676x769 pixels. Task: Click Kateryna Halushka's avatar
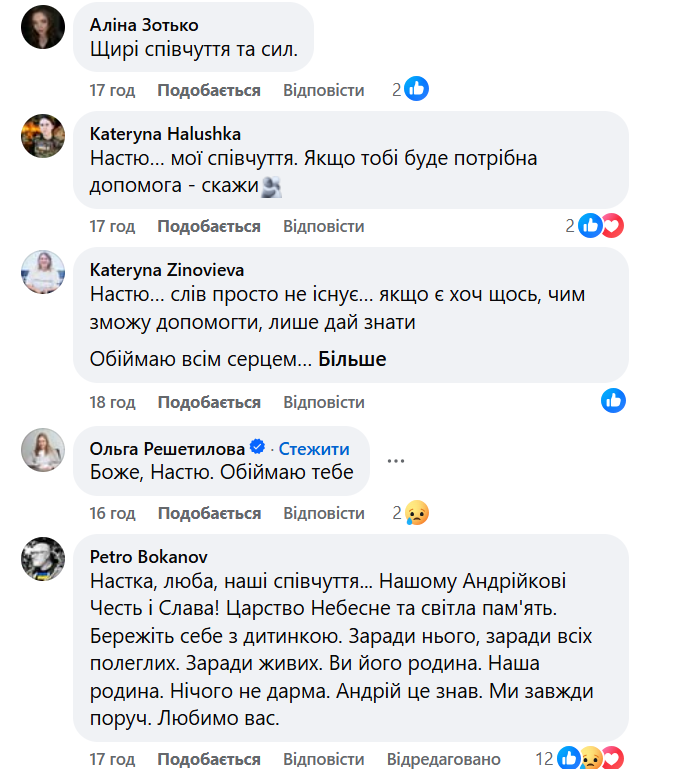pyautogui.click(x=43, y=135)
